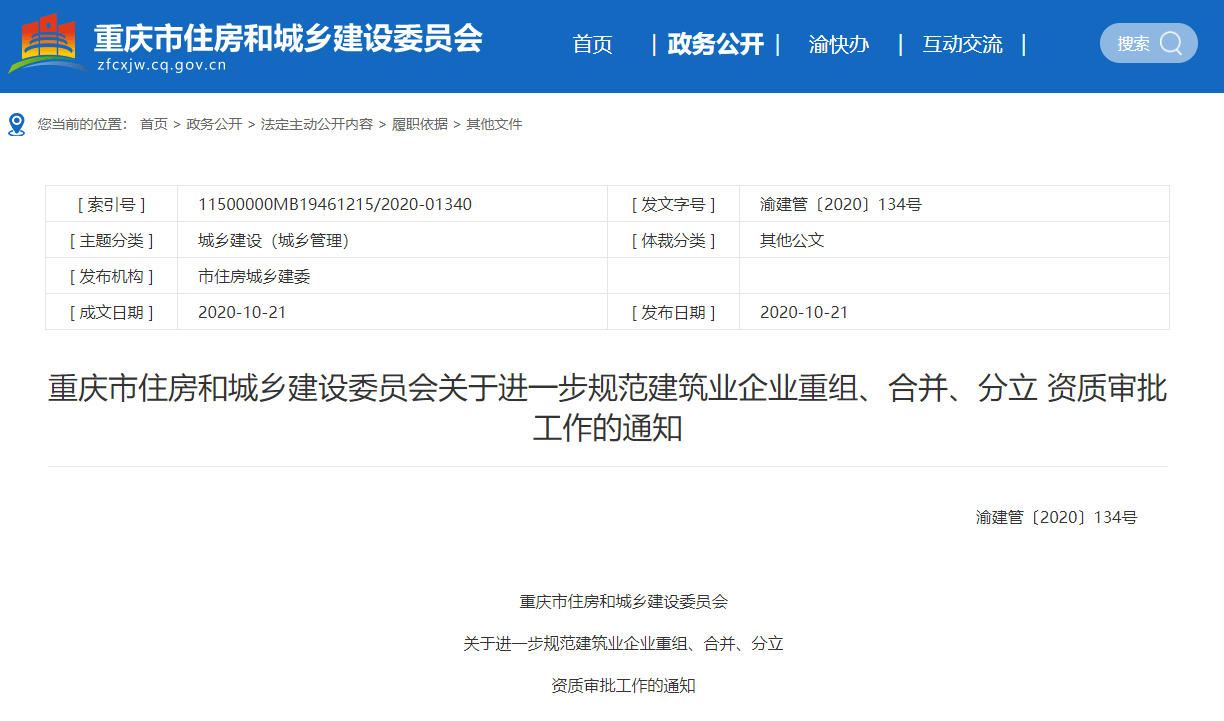
Task: Open the 政务公开 navigation tab
Action: (x=715, y=44)
